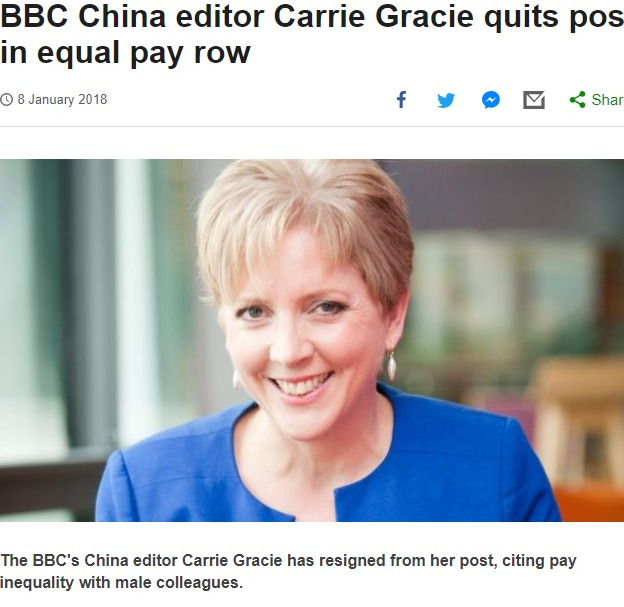Tweet this article via the Twitter icon
Screen dimensions: 624x607
click(446, 100)
